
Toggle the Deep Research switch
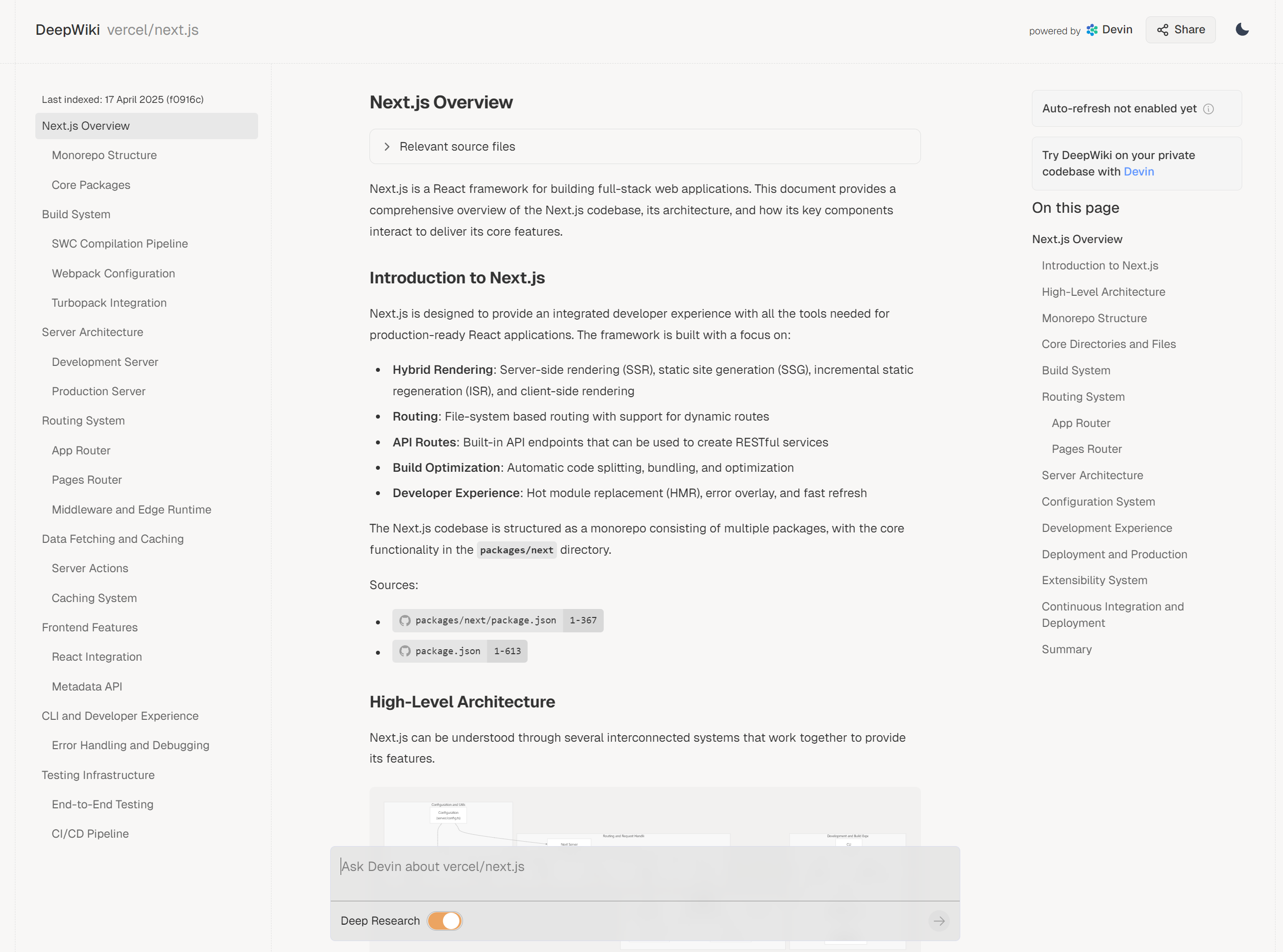tap(445, 921)
